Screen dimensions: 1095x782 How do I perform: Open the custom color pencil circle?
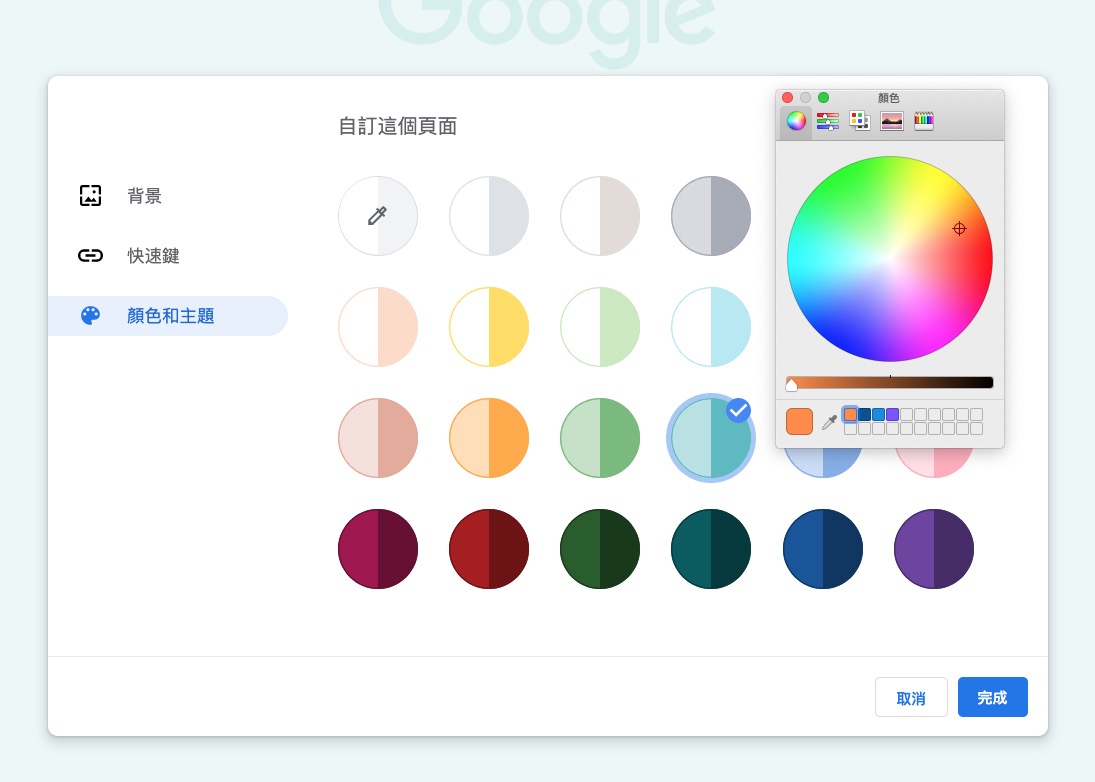[x=378, y=216]
